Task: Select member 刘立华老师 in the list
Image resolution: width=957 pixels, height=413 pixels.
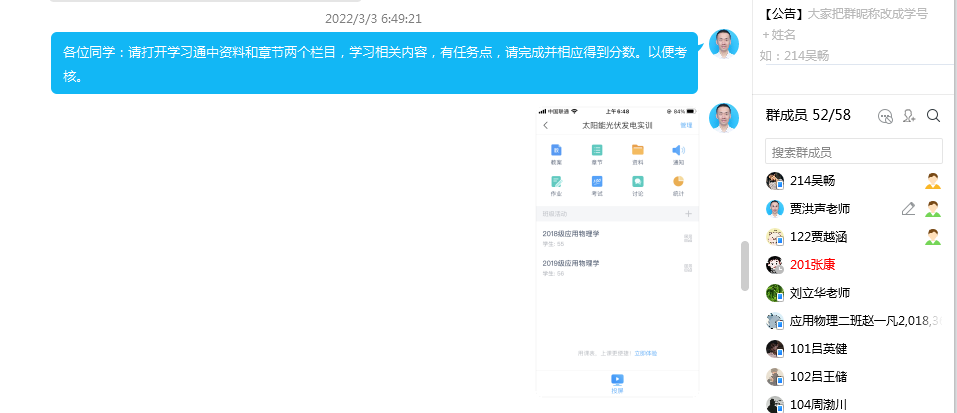Action: [x=819, y=293]
